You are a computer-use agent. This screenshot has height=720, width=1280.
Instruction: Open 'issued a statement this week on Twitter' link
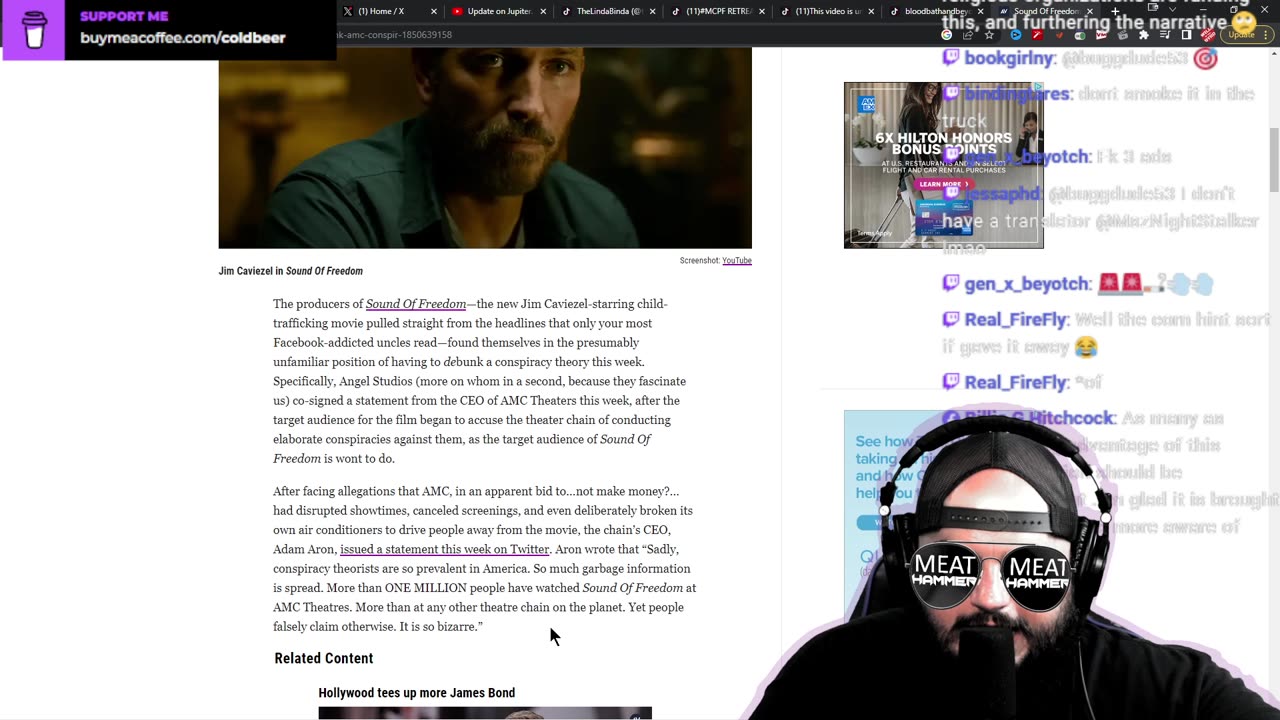pyautogui.click(x=445, y=549)
